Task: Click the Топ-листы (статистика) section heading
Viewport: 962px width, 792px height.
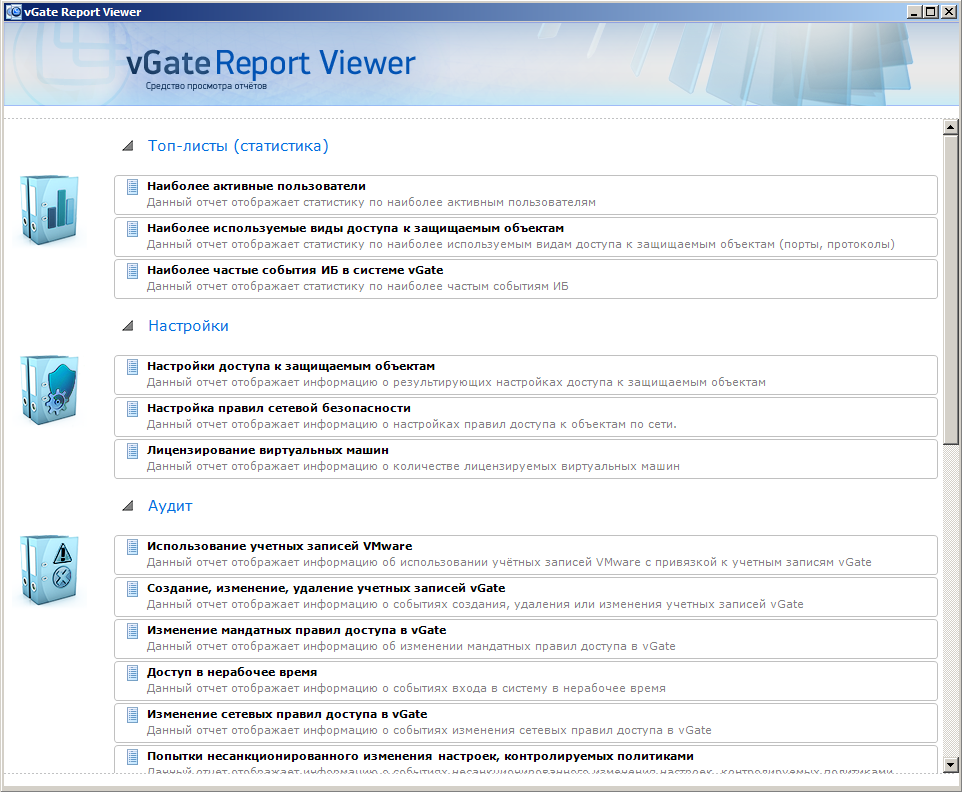Action: tap(238, 146)
